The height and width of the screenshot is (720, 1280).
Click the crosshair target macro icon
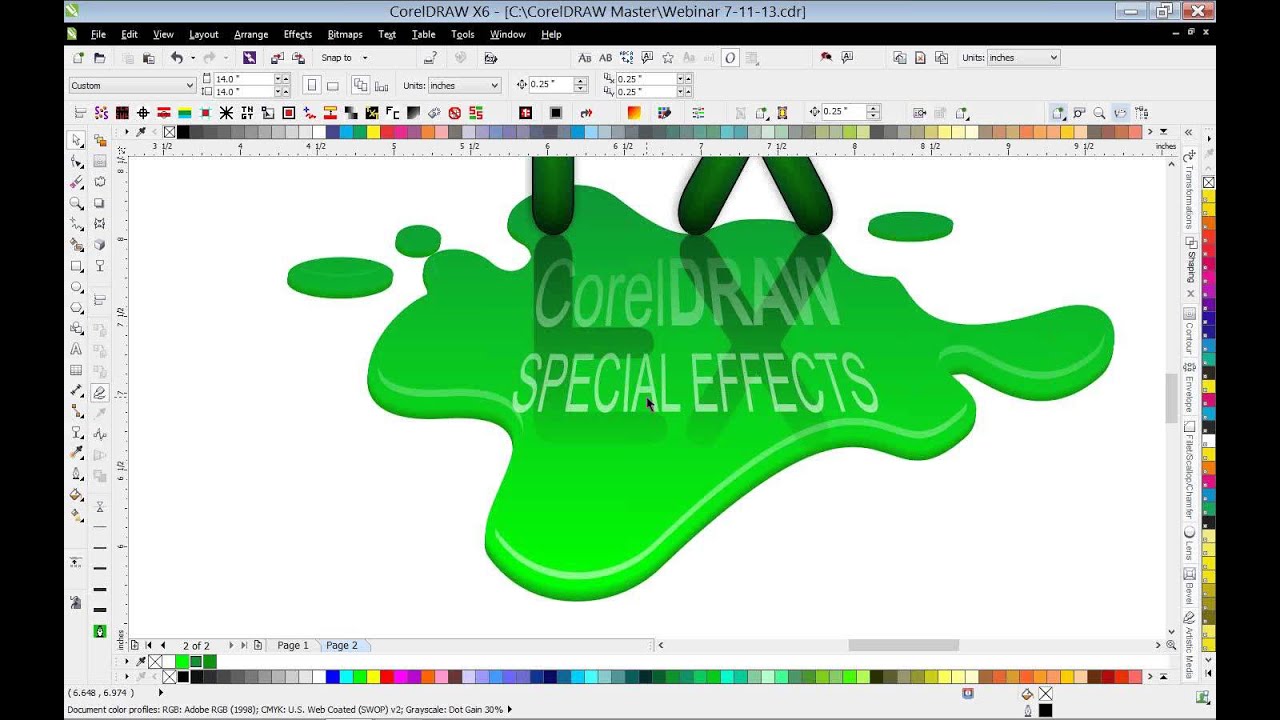pyautogui.click(x=143, y=113)
